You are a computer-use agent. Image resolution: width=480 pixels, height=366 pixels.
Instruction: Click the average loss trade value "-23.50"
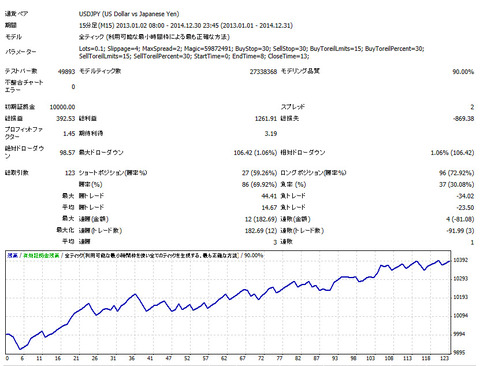point(465,208)
